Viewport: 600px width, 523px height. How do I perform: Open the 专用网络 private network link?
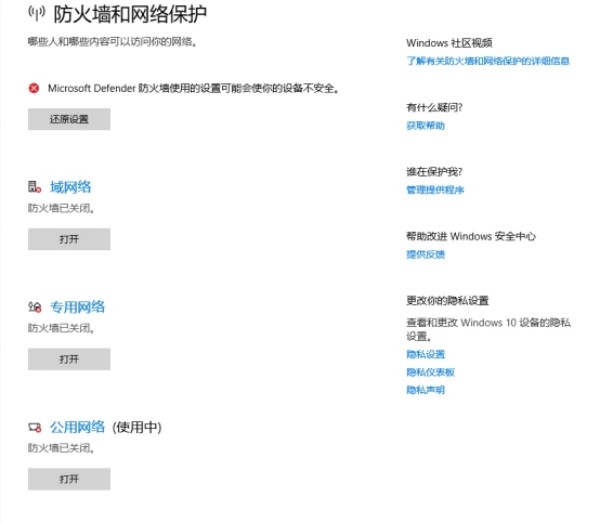click(78, 307)
